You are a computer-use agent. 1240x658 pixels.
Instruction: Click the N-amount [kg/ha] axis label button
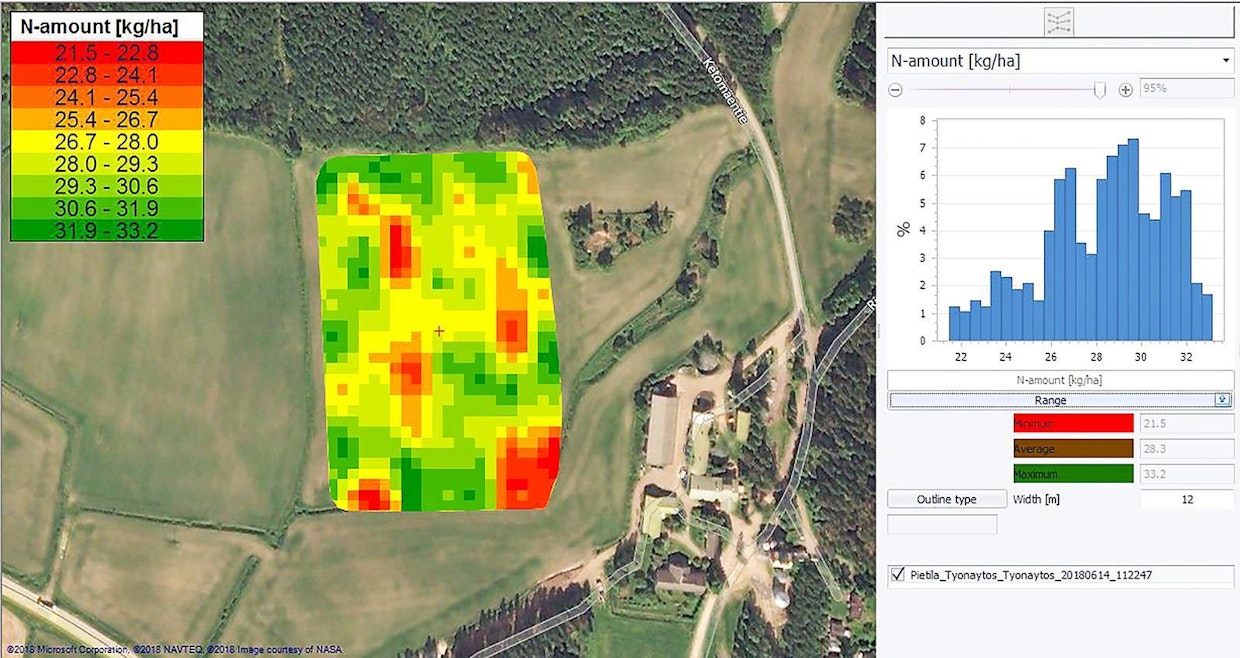point(1060,380)
